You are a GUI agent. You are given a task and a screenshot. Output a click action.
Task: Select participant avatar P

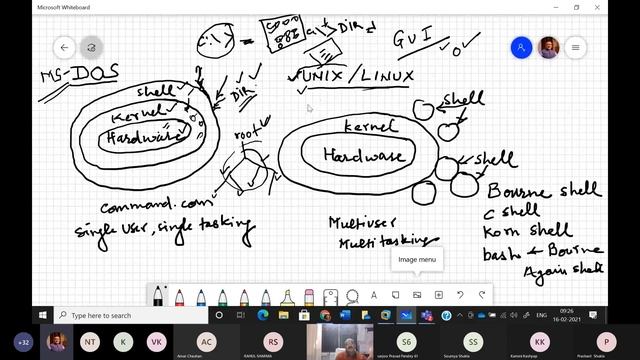tap(606, 342)
